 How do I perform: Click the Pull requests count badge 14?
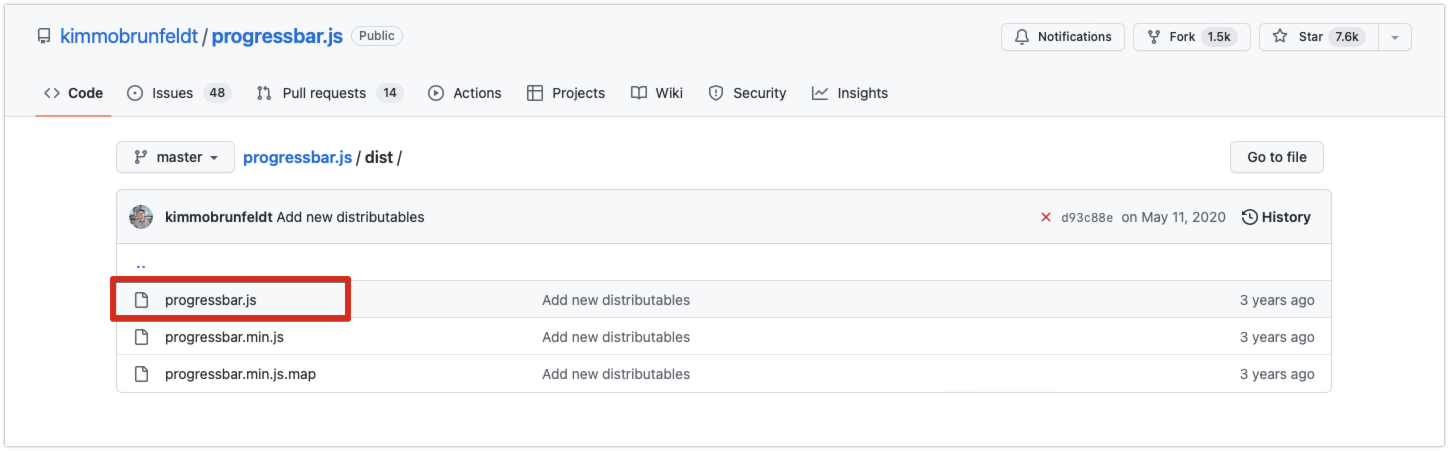pos(390,93)
